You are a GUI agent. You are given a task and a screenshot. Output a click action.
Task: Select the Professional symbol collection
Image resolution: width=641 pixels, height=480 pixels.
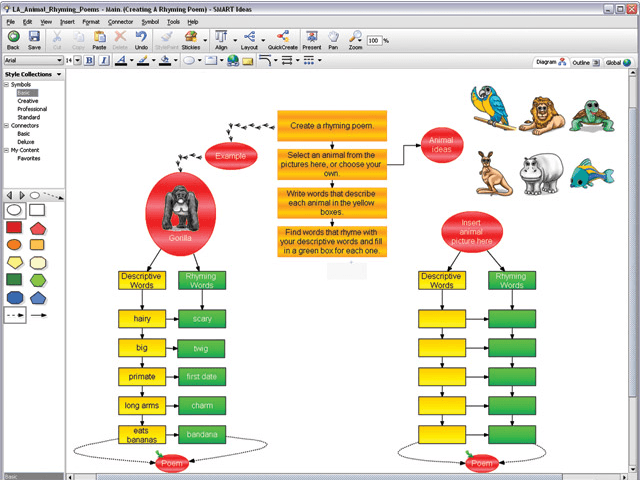pos(31,109)
